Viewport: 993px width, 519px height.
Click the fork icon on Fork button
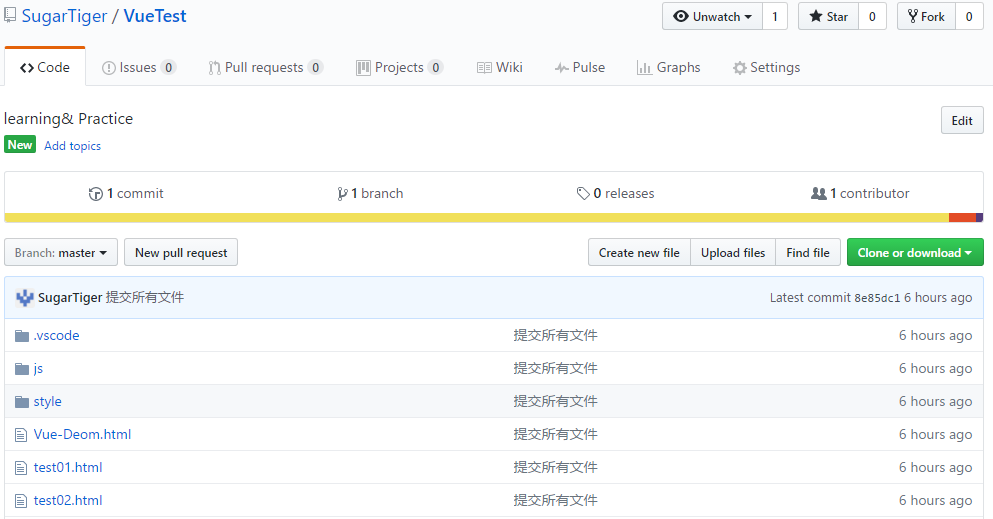913,16
